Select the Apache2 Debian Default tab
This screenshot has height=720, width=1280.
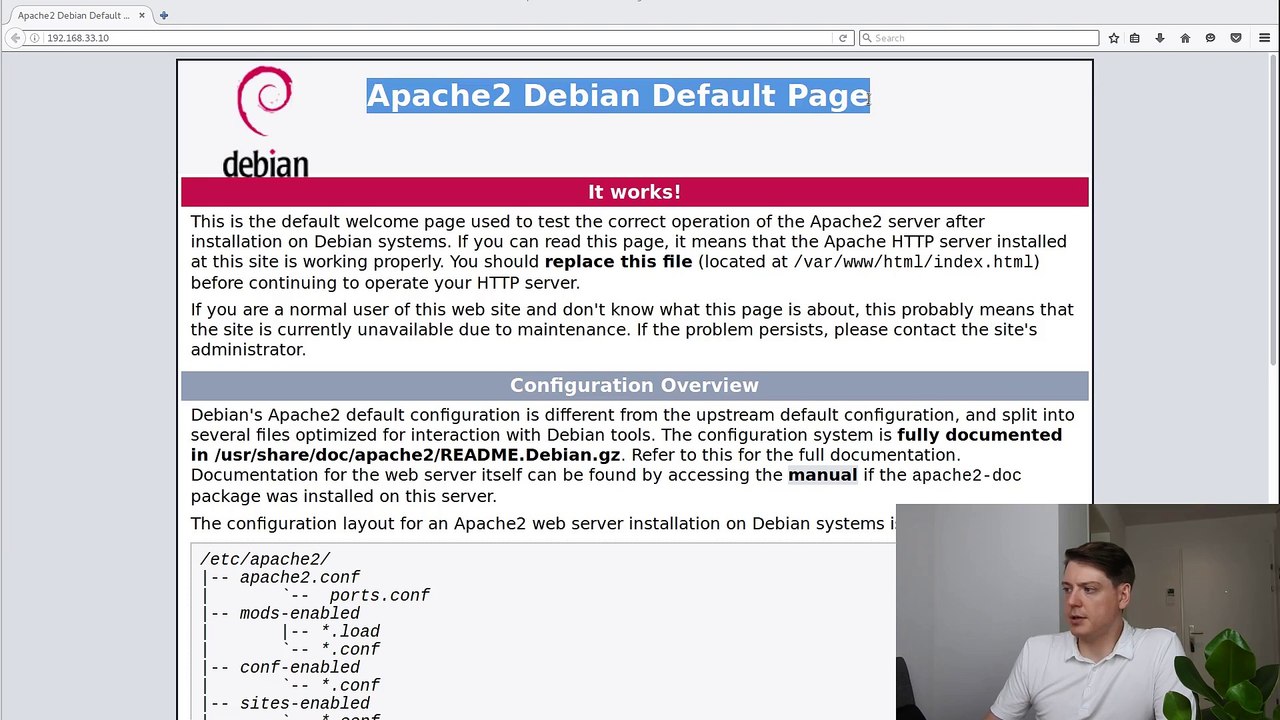[x=80, y=15]
